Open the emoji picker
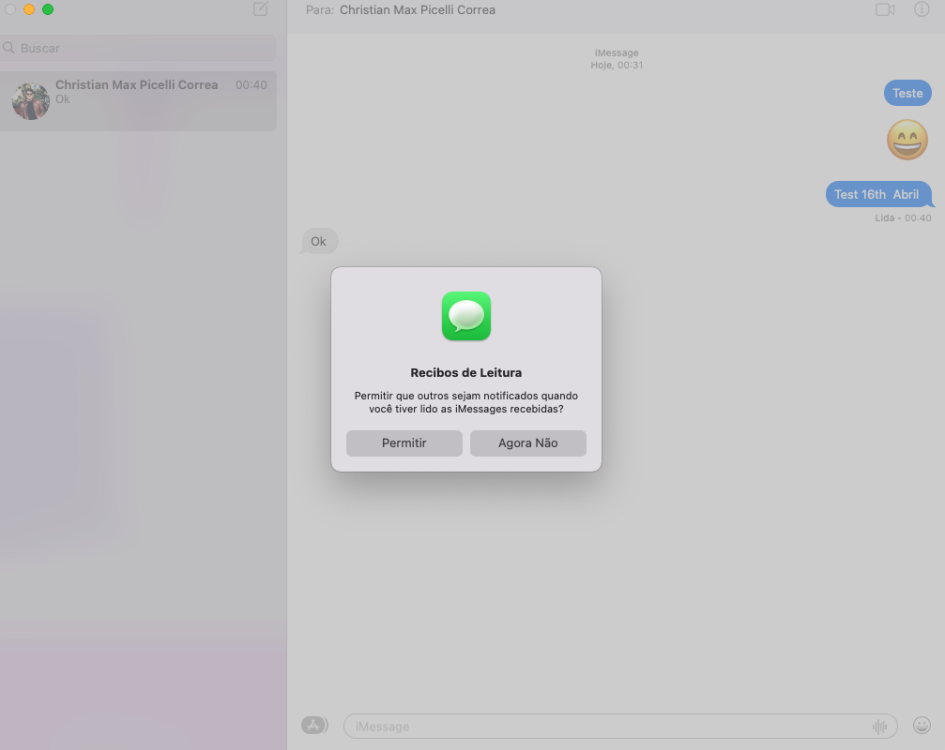Viewport: 945px width, 750px height. pyautogui.click(x=921, y=725)
